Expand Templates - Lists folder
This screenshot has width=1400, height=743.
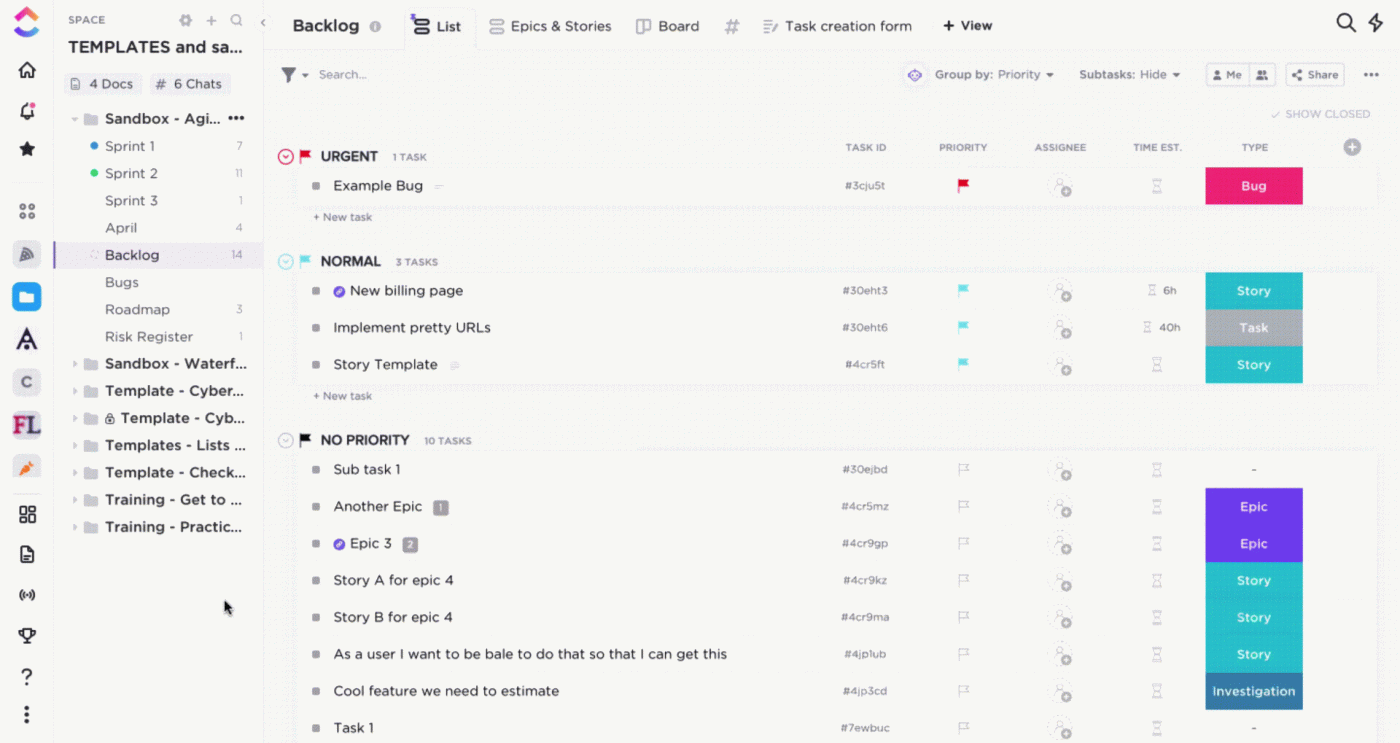75,446
